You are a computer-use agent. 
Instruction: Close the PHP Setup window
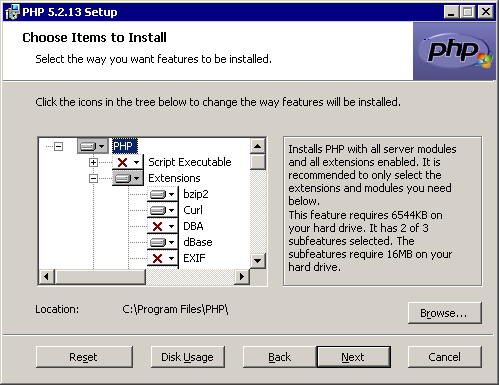[x=486, y=12]
